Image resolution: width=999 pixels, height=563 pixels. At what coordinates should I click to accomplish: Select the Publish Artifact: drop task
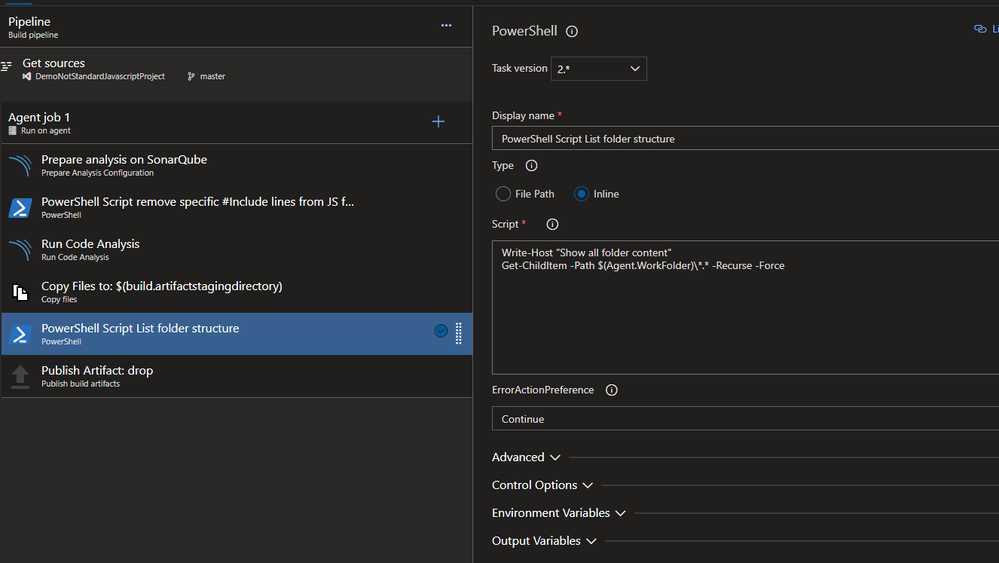tap(236, 376)
